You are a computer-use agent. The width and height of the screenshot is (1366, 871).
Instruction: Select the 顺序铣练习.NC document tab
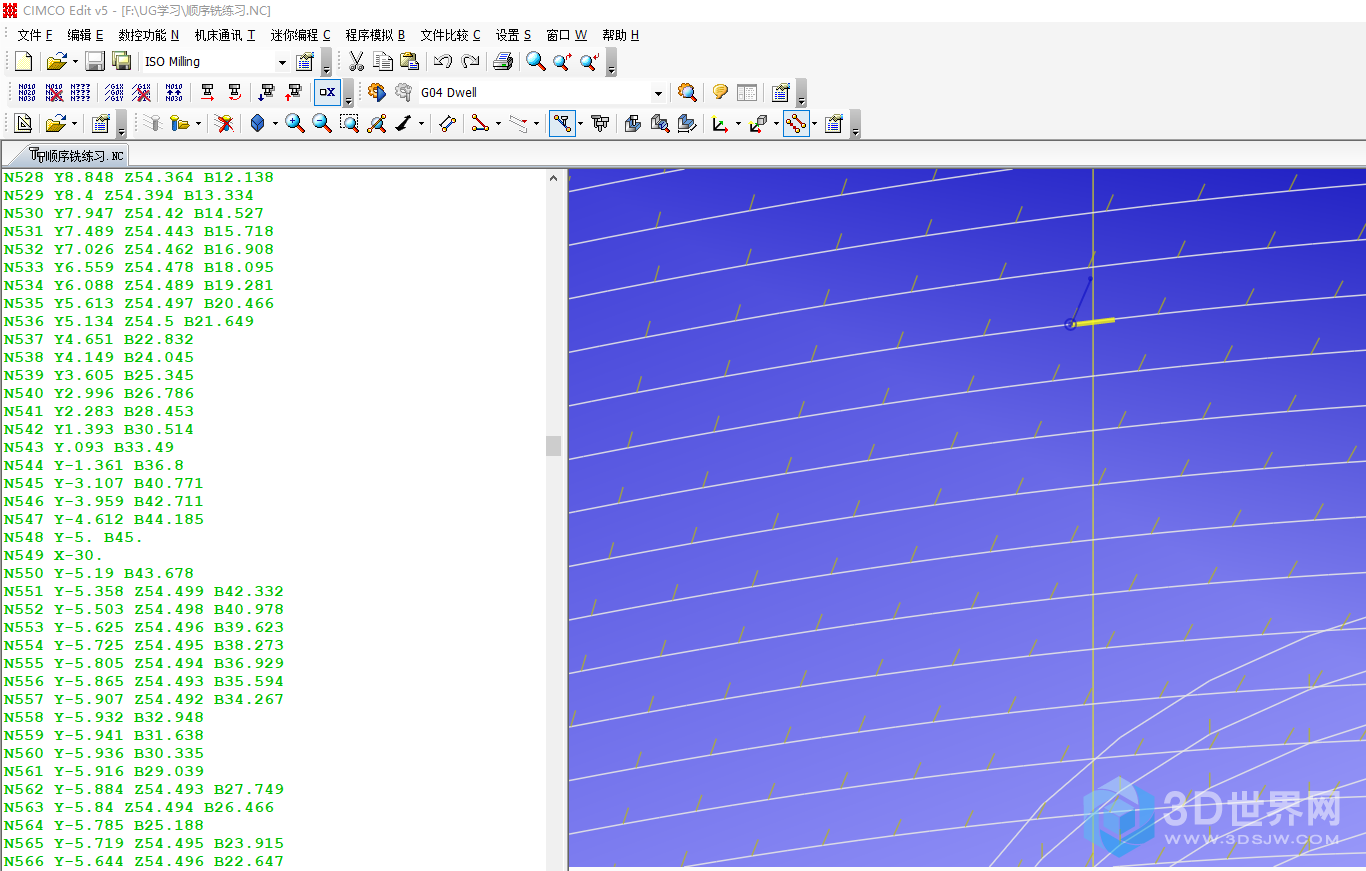76,155
